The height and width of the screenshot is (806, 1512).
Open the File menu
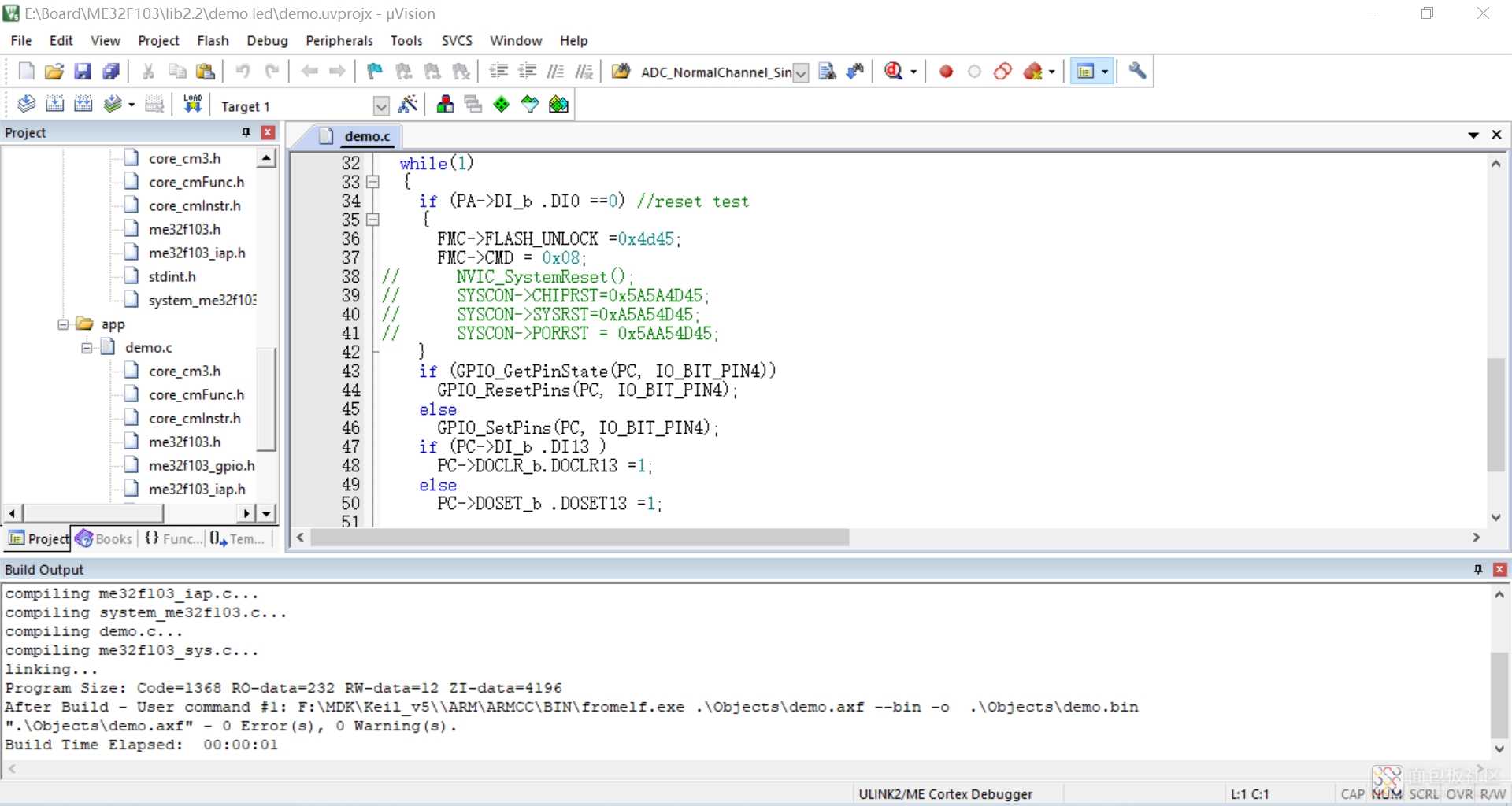point(21,40)
